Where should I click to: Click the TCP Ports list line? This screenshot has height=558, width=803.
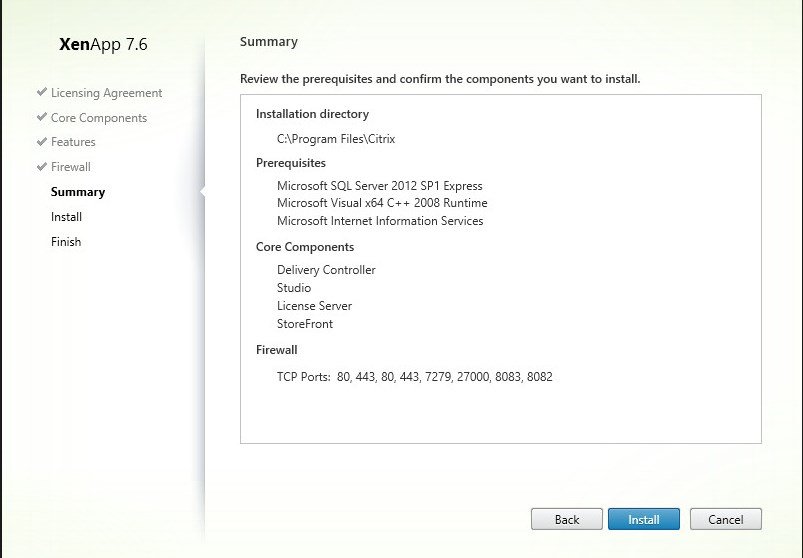point(415,377)
